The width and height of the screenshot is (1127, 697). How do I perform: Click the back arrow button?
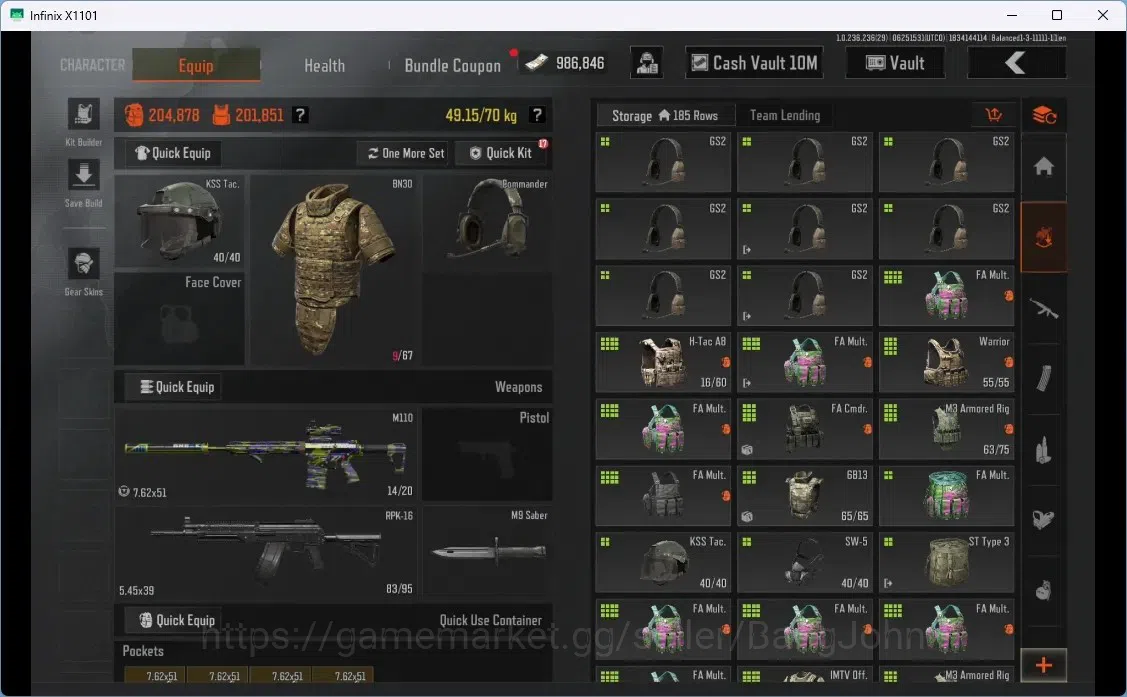1016,63
